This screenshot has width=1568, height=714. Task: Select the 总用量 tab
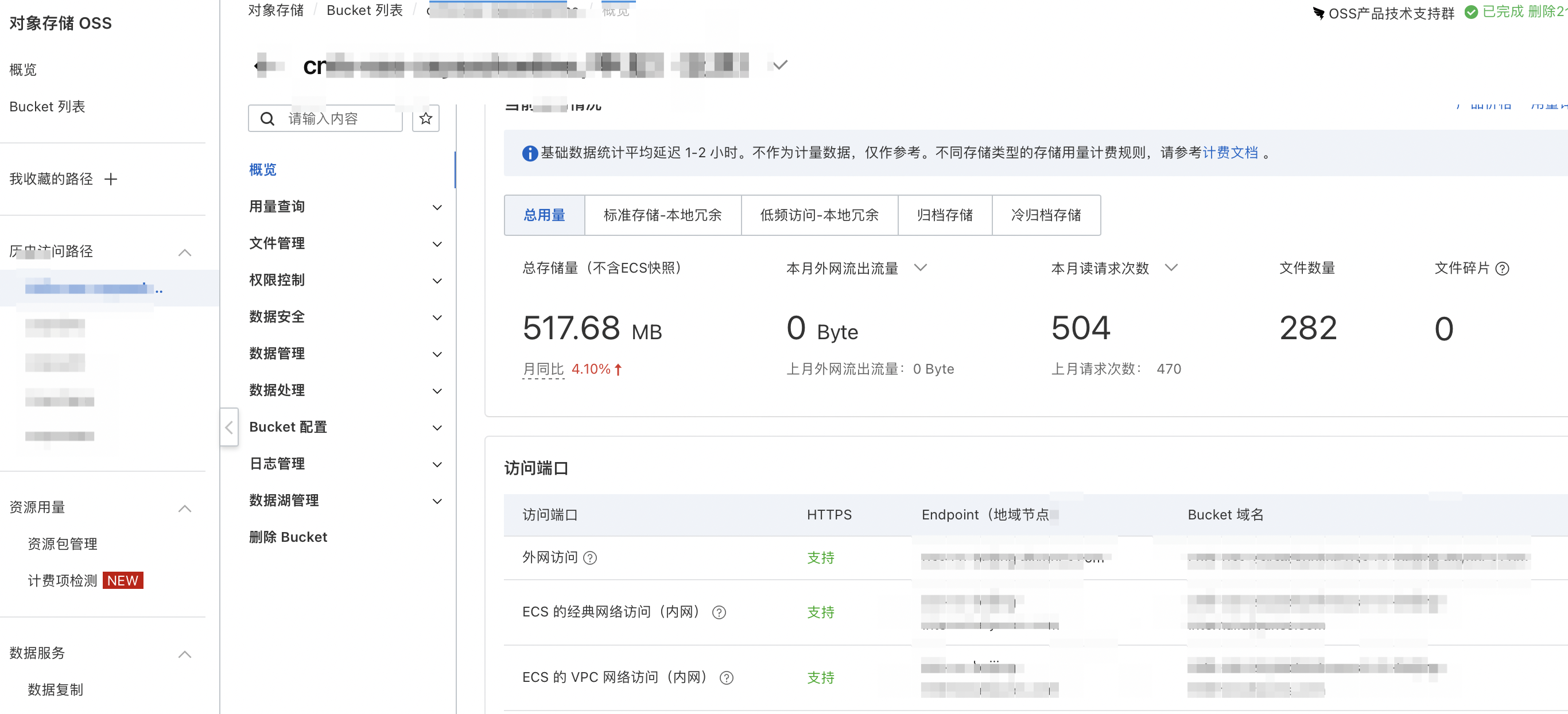[x=544, y=215]
